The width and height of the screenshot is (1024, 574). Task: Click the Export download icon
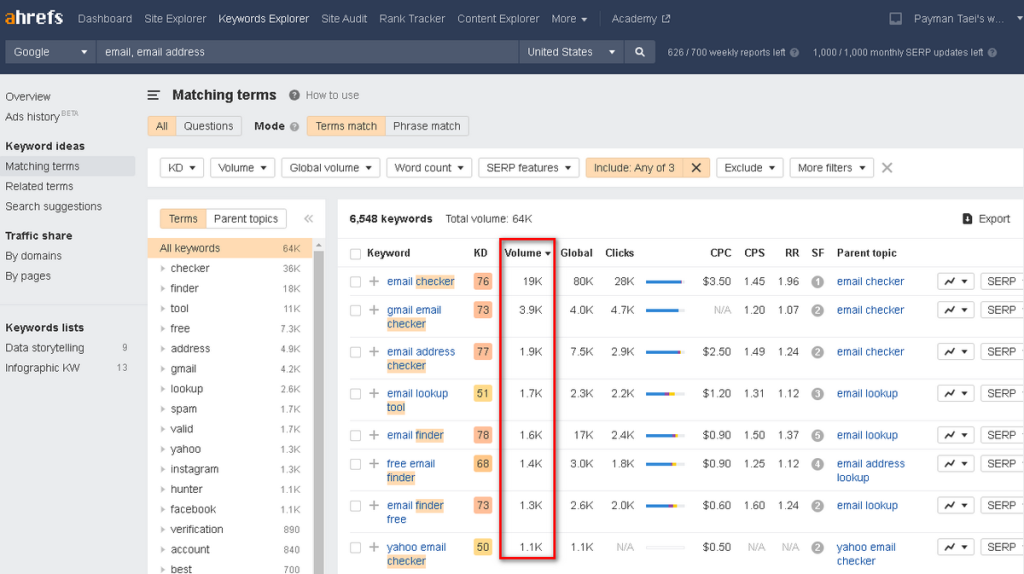point(967,219)
